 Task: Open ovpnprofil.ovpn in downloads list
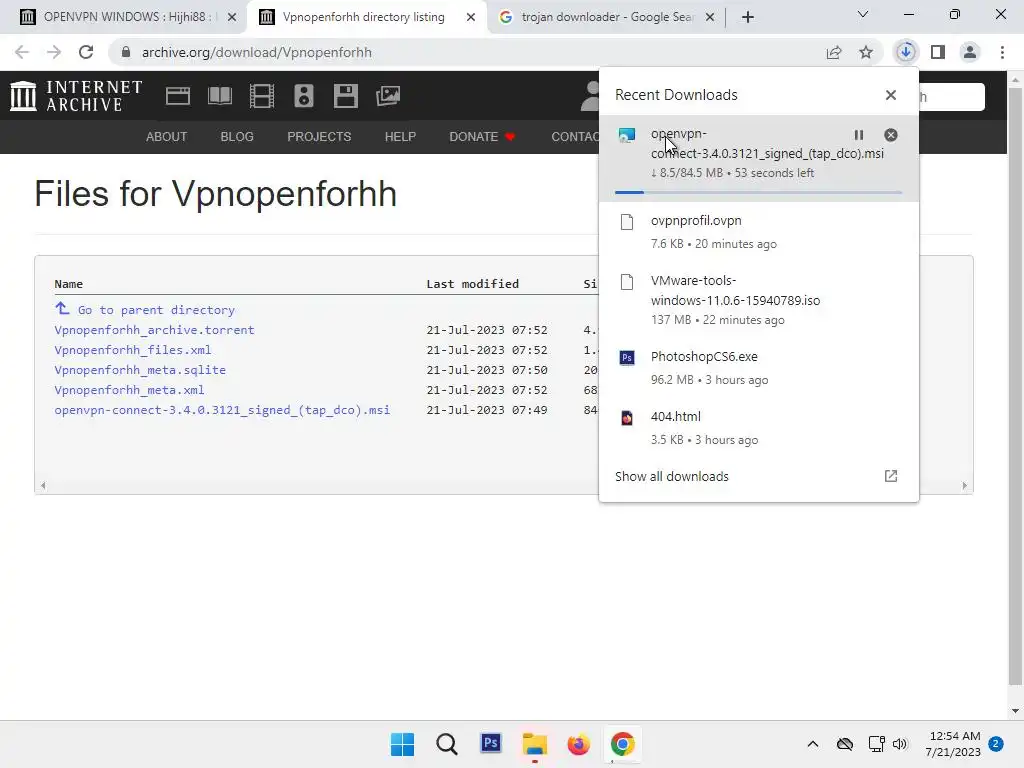click(x=759, y=232)
